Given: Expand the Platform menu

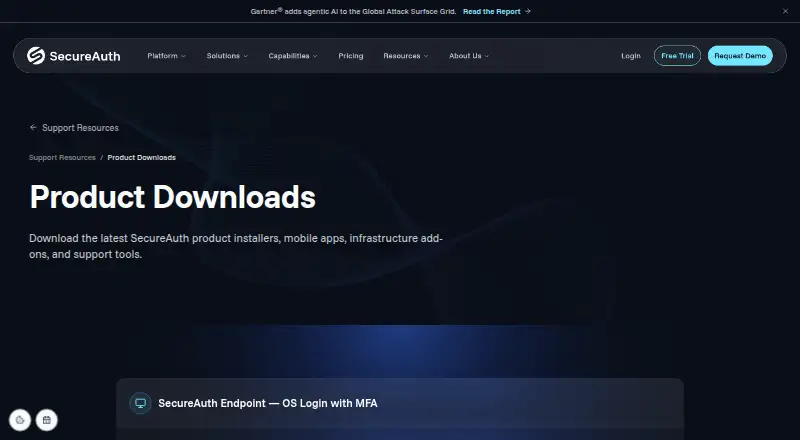Looking at the screenshot, I should tap(166, 56).
